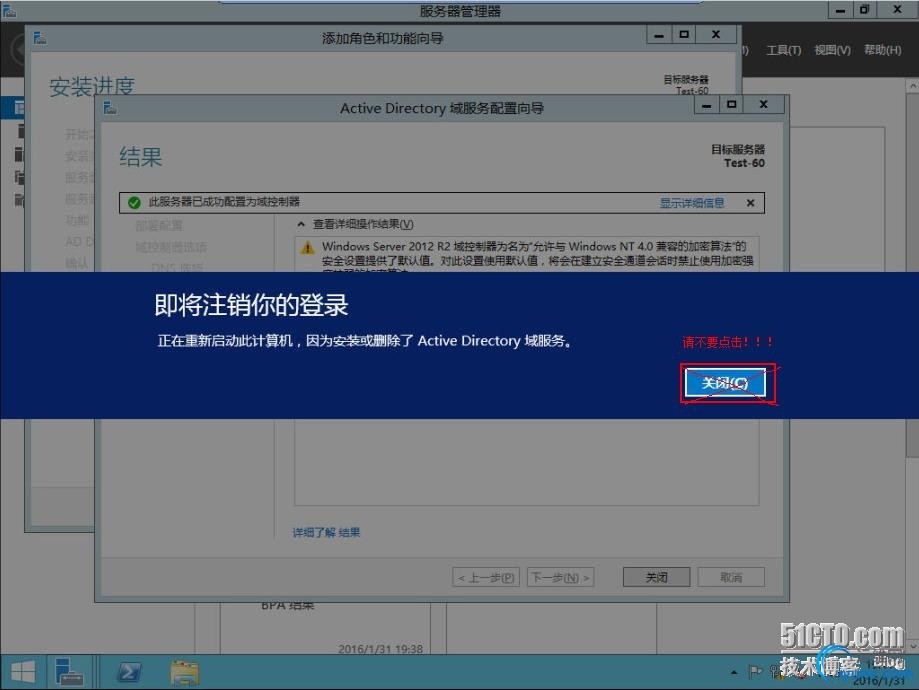Click the 结果 page heading

coord(141,157)
